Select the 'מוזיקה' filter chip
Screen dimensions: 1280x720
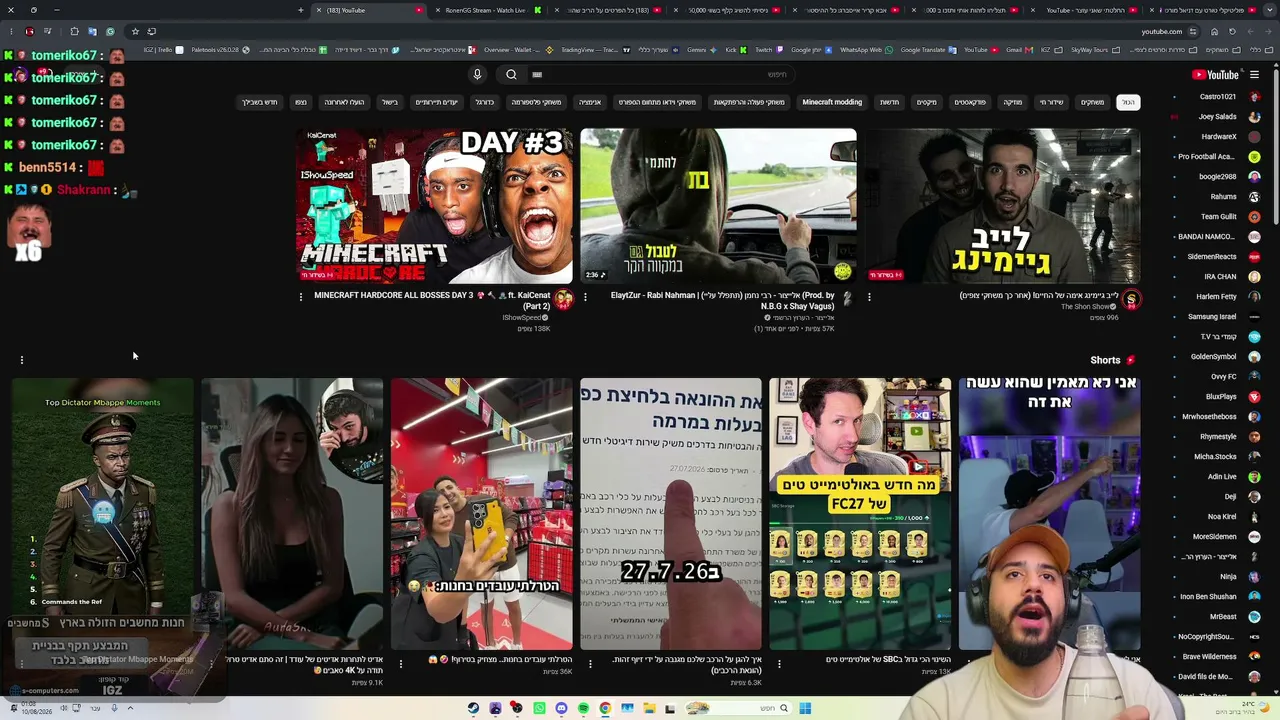pos(1013,102)
